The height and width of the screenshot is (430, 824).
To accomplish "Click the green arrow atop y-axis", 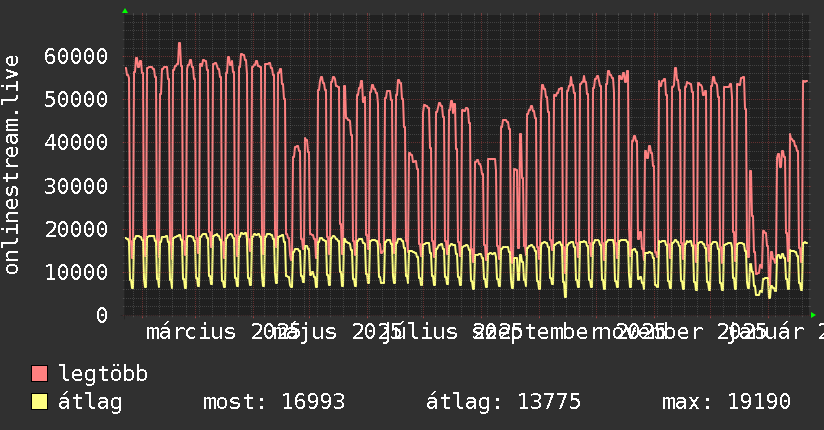I will (125, 11).
